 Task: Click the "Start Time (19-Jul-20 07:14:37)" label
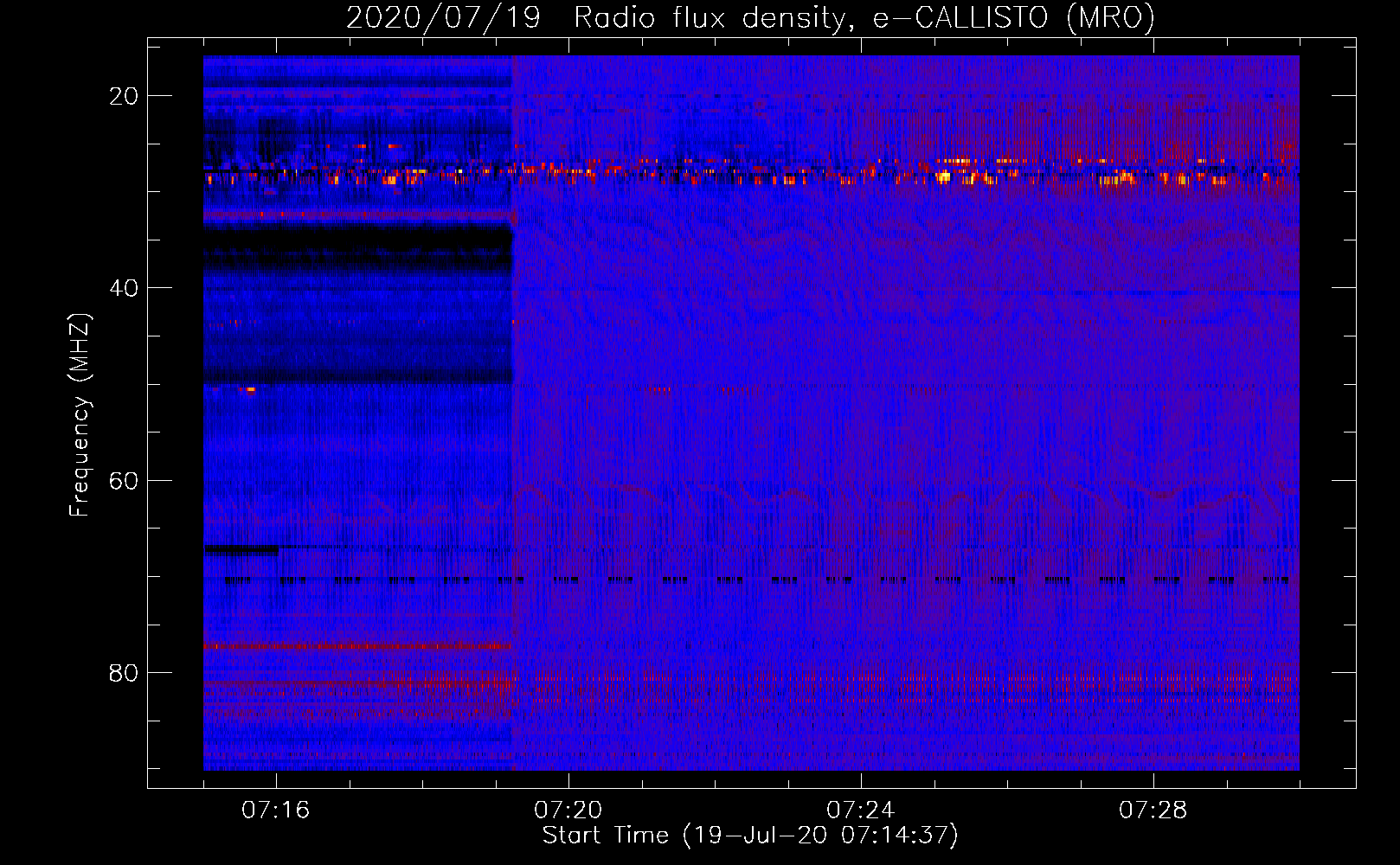[x=750, y=836]
